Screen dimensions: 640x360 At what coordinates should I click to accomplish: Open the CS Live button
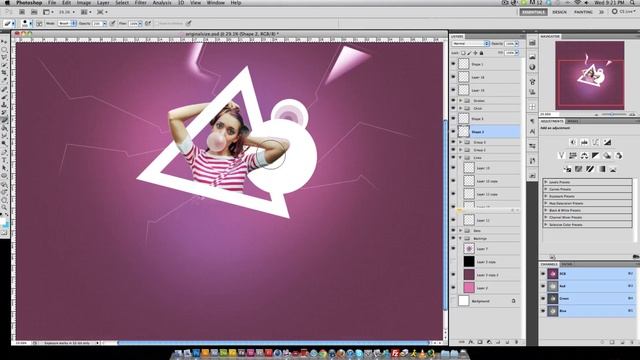[x=623, y=12]
